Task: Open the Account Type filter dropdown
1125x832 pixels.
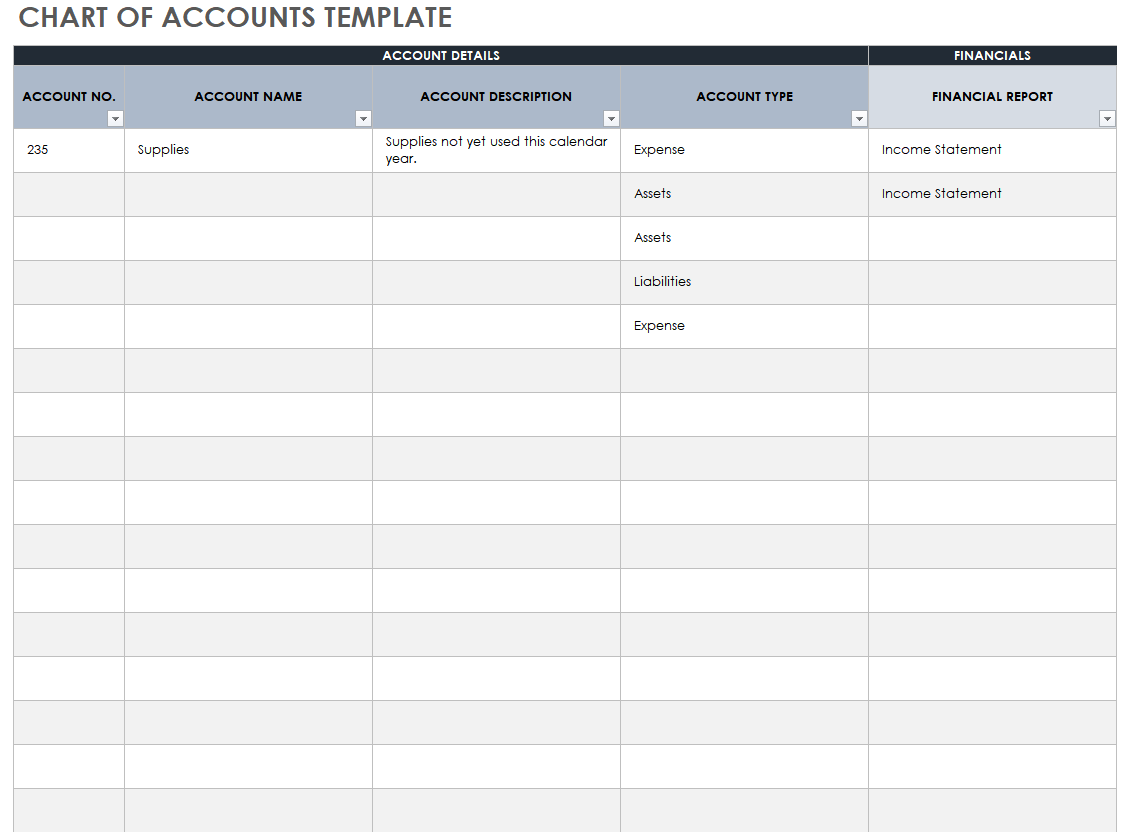Action: point(859,118)
